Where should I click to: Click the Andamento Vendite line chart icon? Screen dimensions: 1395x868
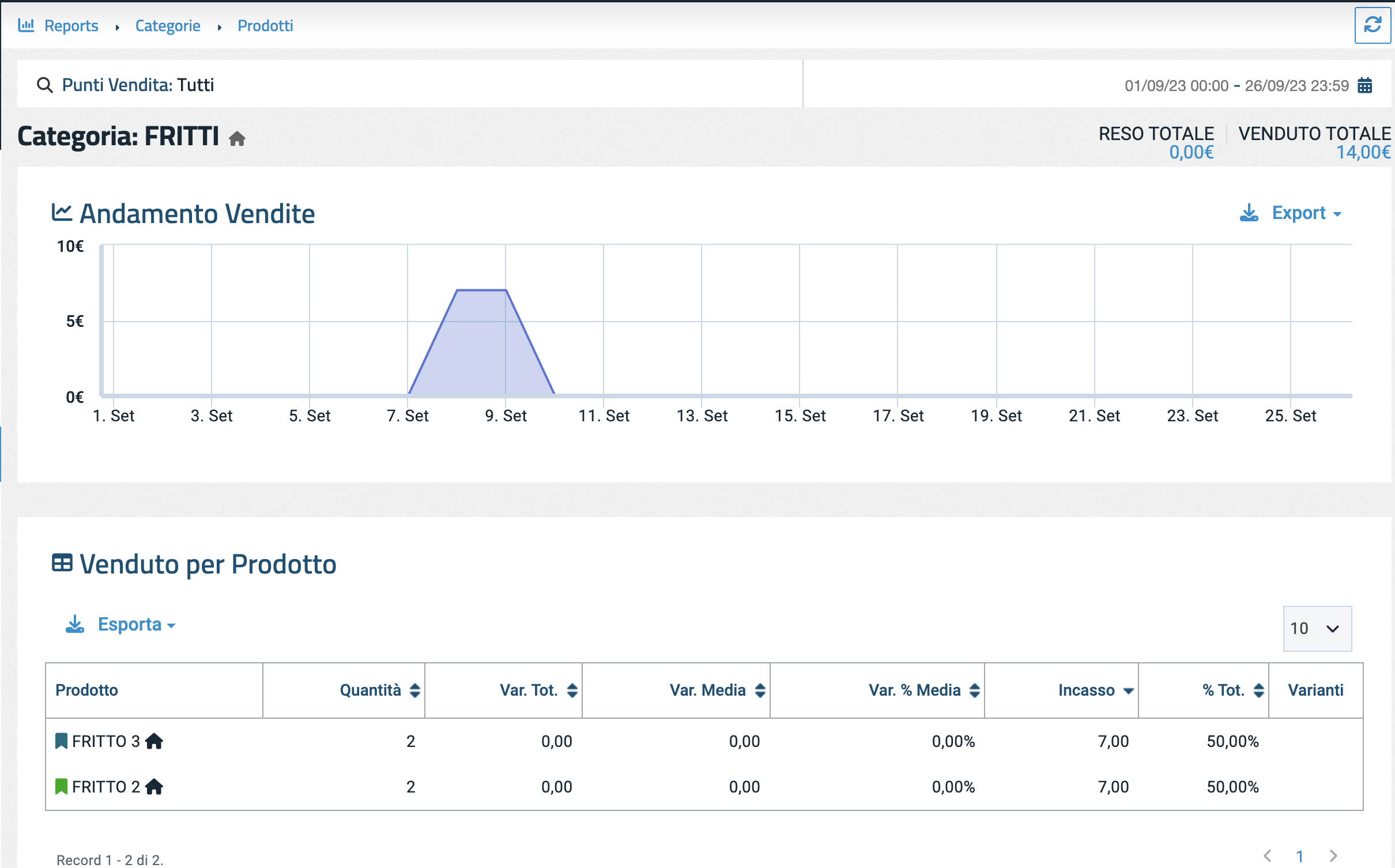pyautogui.click(x=62, y=212)
